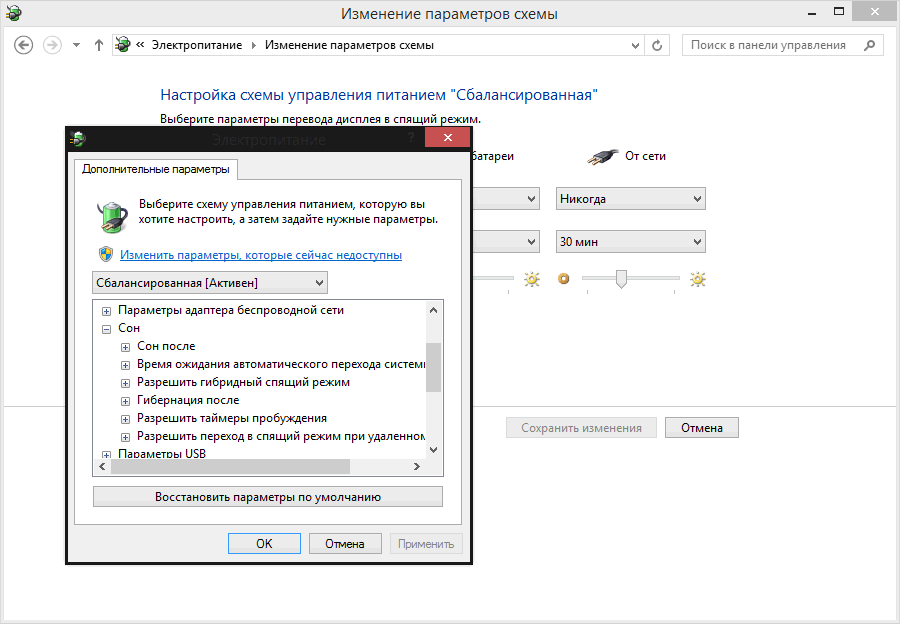900x624 pixels.
Task: Open the 30 мин dropdown
Action: 630,242
